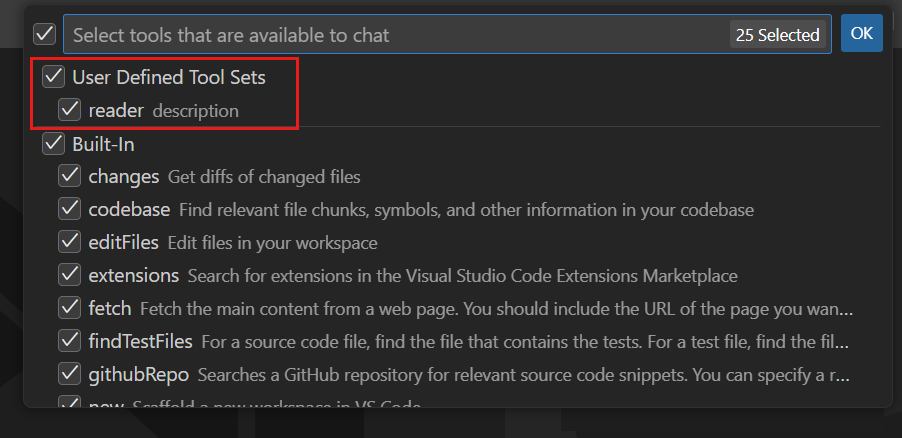Click the 25 Selected badge

[x=777, y=35]
